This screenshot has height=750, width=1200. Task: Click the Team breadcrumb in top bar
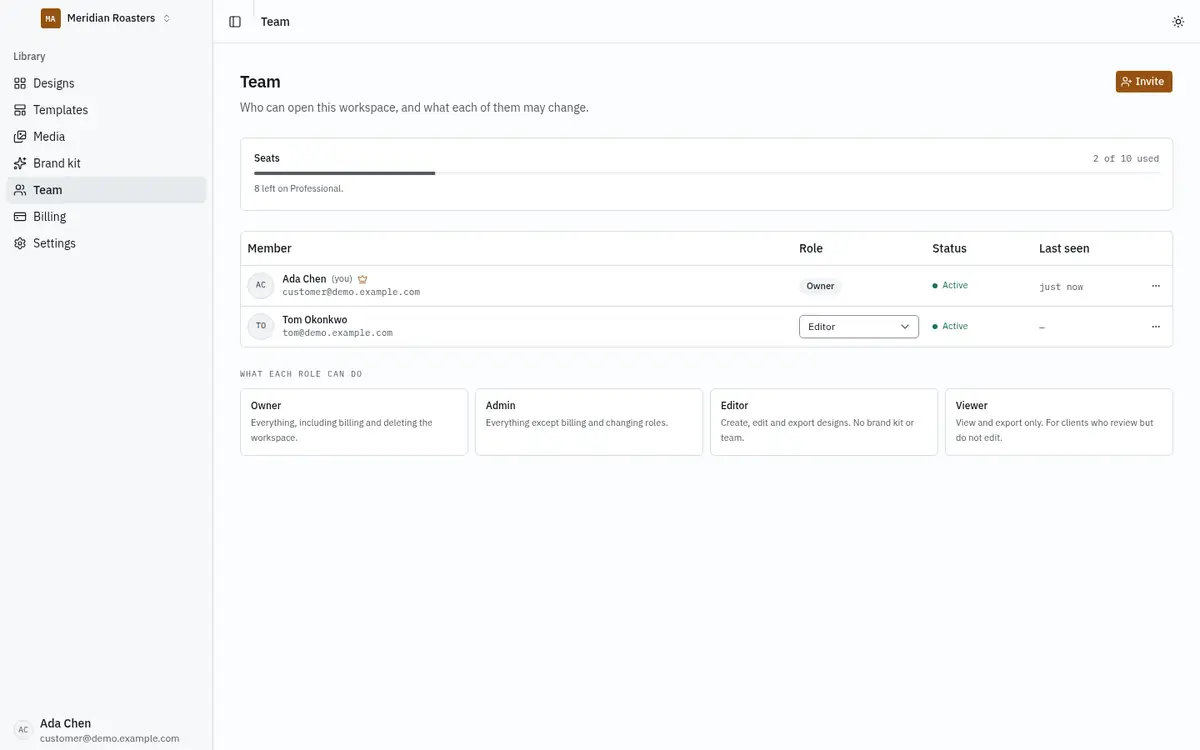[275, 22]
